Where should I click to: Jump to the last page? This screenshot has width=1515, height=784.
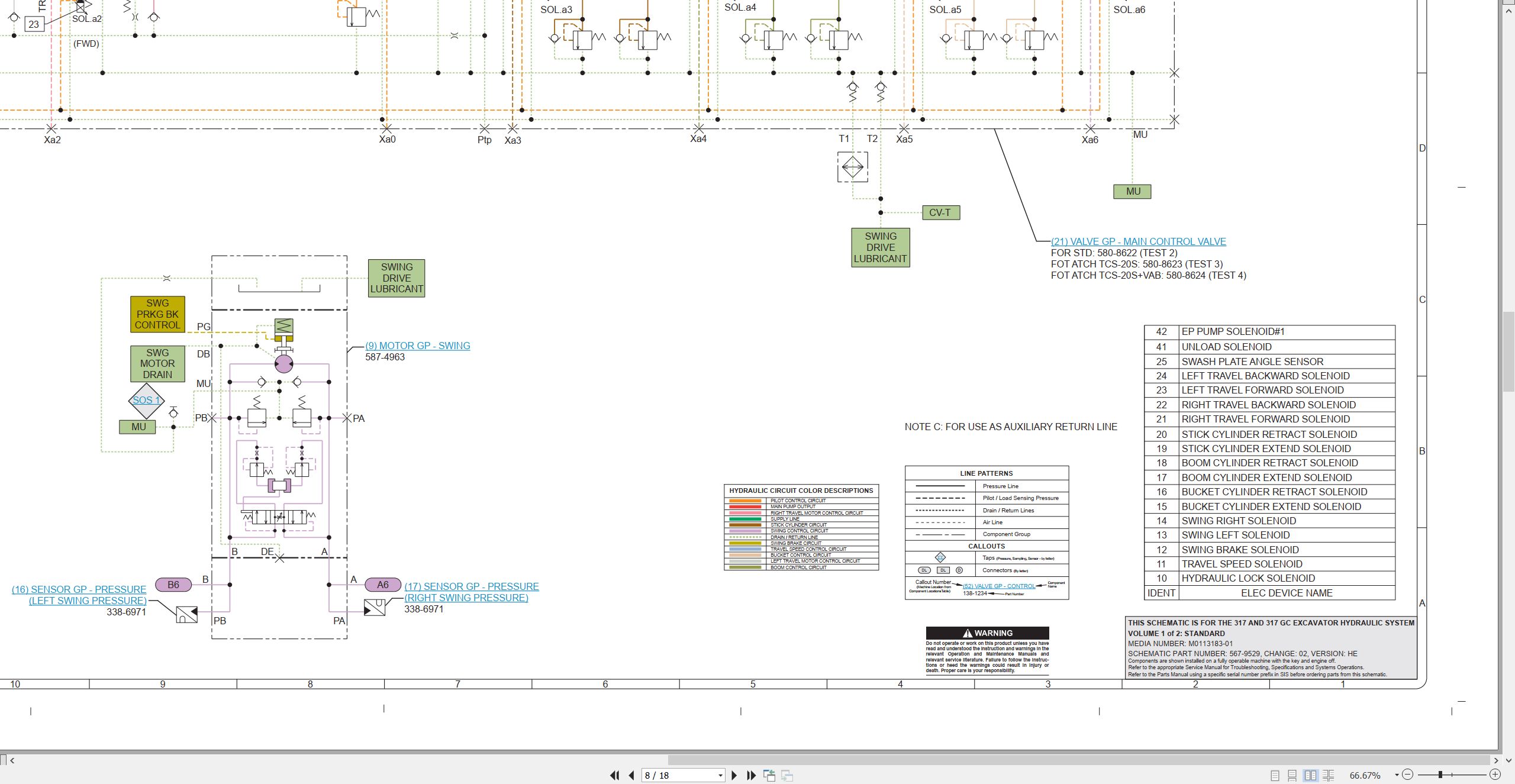coord(752,775)
